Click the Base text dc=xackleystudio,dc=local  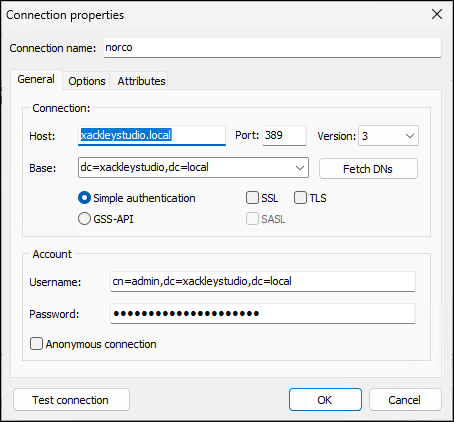[145, 167]
